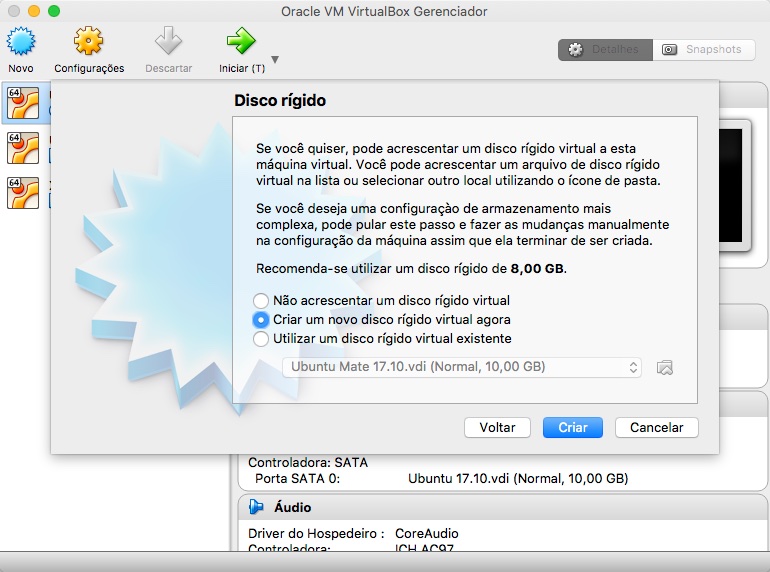Click the Cancelar button

click(656, 427)
